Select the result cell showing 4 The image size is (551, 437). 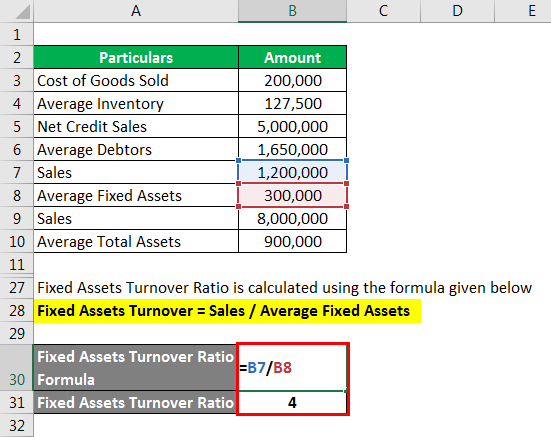click(x=292, y=402)
